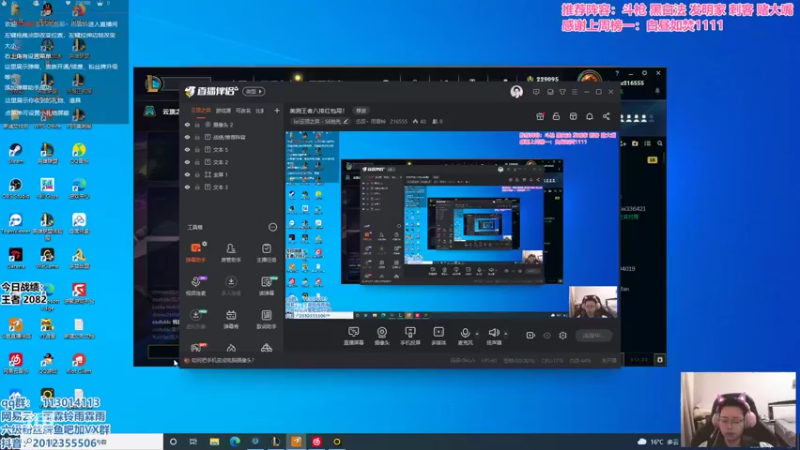Screen dimensions: 800x450
Task: Open Microsoft Edge from the taskbar
Action: [235, 441]
